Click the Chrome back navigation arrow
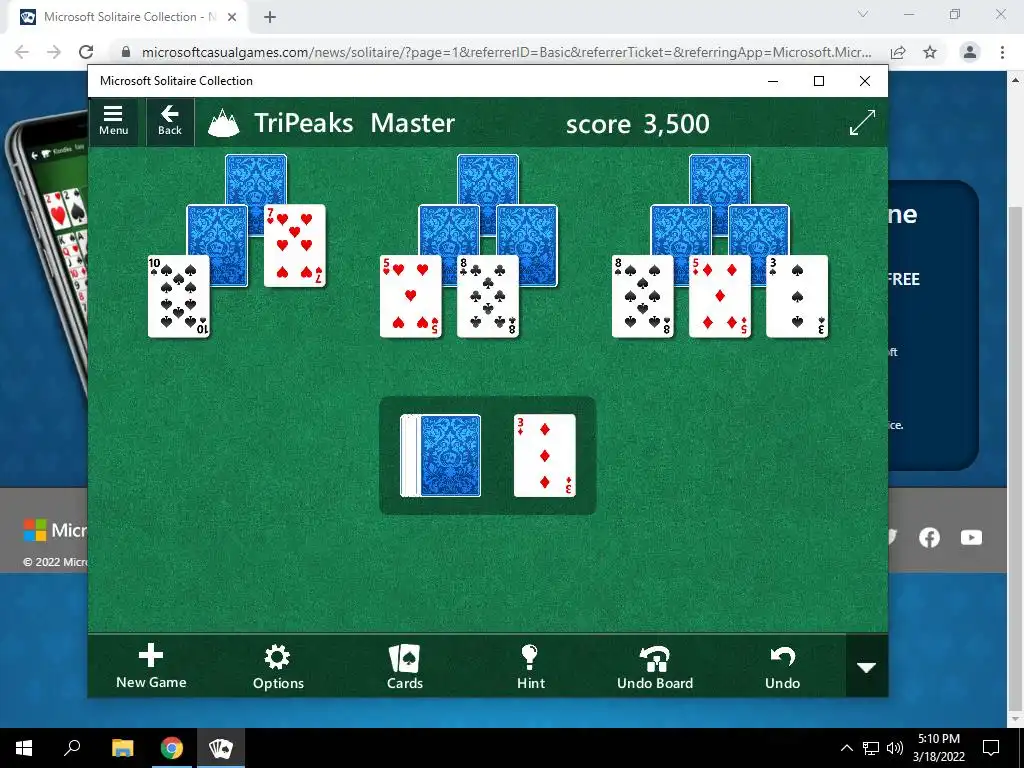 point(22,52)
